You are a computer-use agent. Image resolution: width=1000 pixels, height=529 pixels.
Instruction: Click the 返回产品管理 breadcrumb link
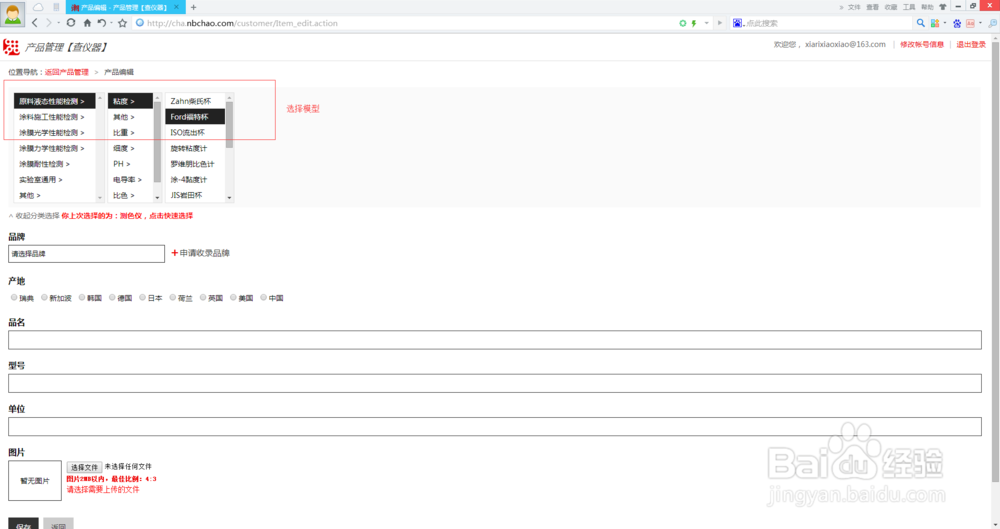66,72
